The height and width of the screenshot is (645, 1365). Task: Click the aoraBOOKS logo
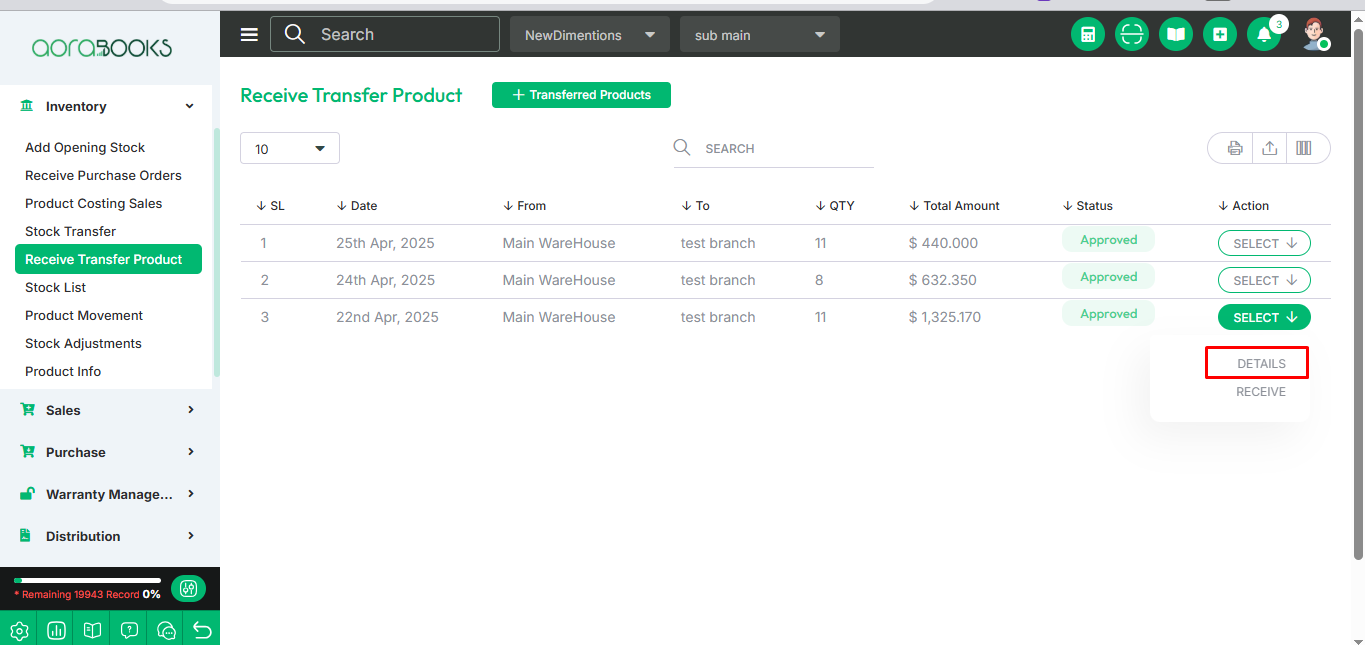point(101,47)
